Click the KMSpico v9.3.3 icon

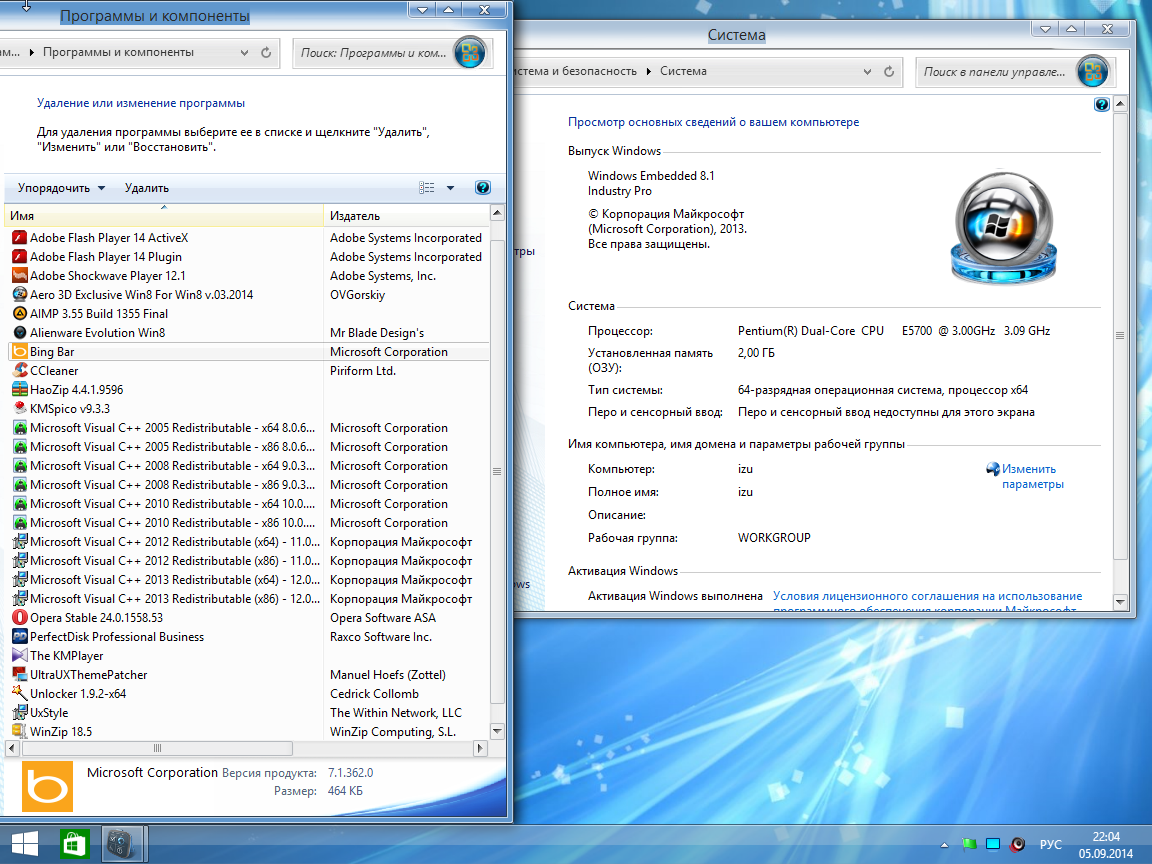point(20,408)
